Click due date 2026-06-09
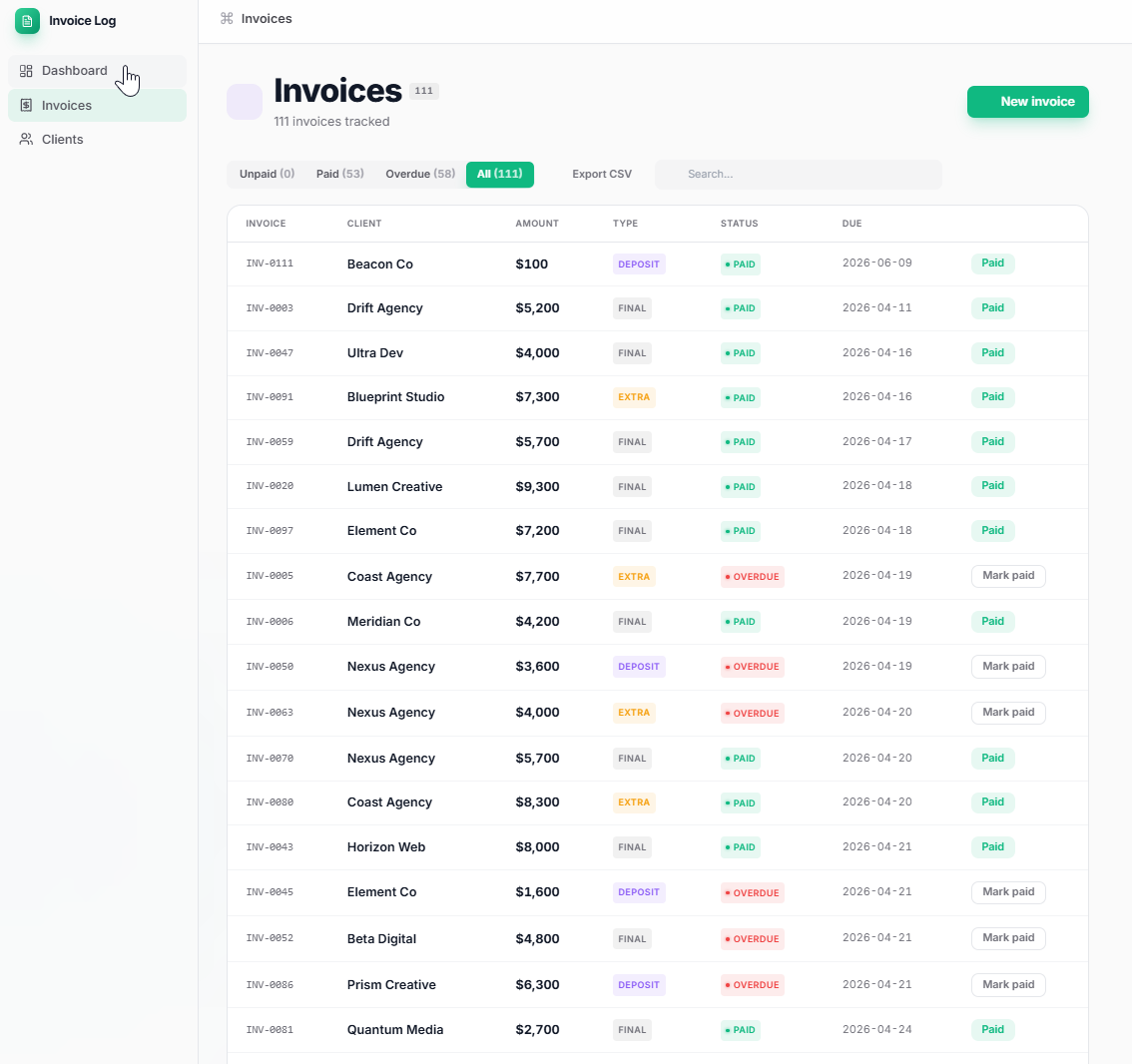The width and height of the screenshot is (1132, 1064). 876,263
